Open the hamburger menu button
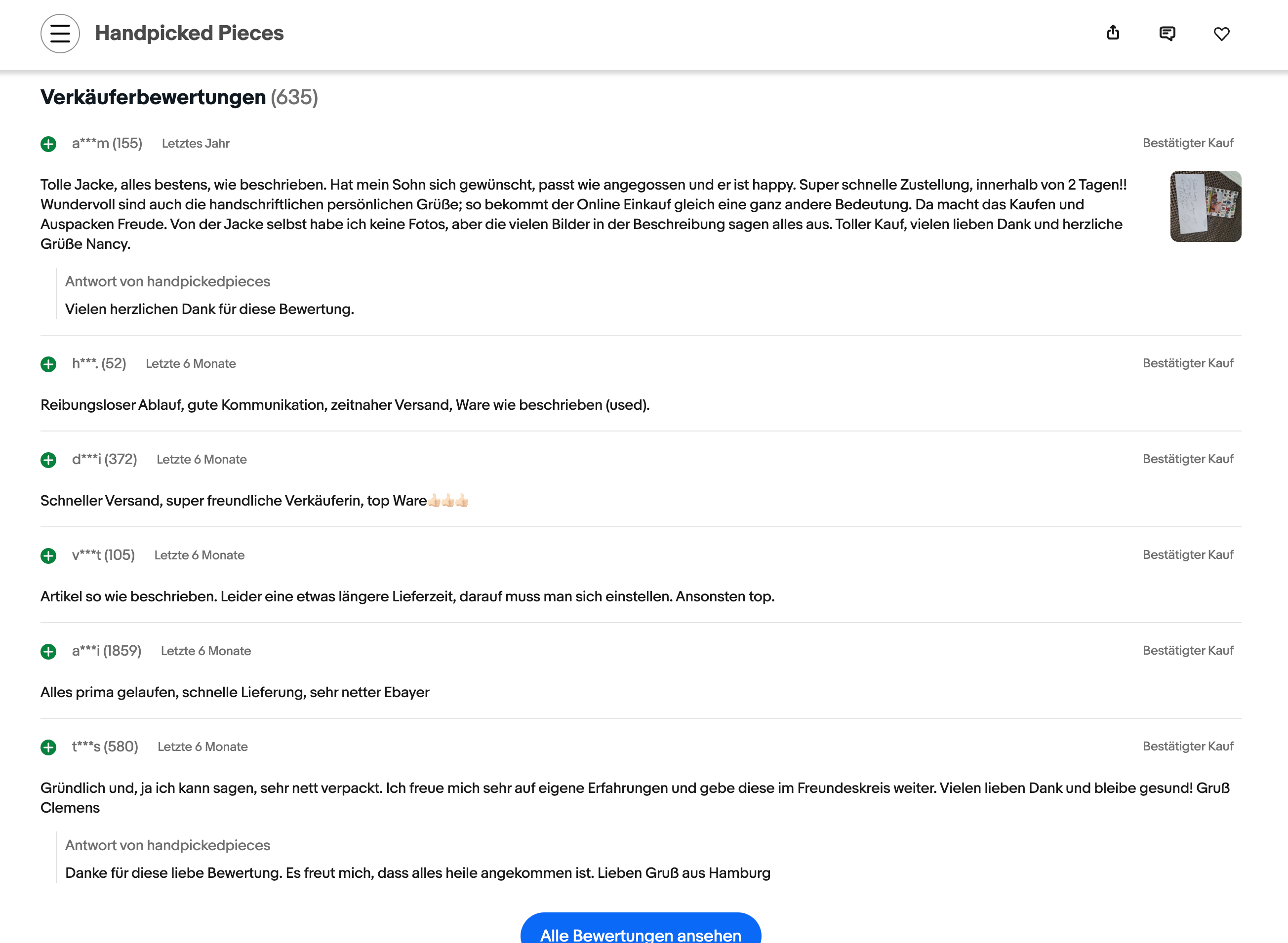This screenshot has height=943, width=1288. coord(60,34)
